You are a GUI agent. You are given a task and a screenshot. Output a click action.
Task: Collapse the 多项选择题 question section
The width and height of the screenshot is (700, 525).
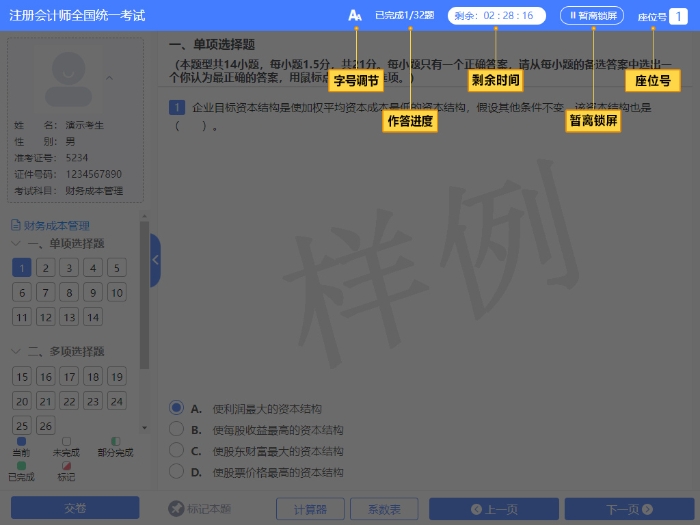pos(17,351)
